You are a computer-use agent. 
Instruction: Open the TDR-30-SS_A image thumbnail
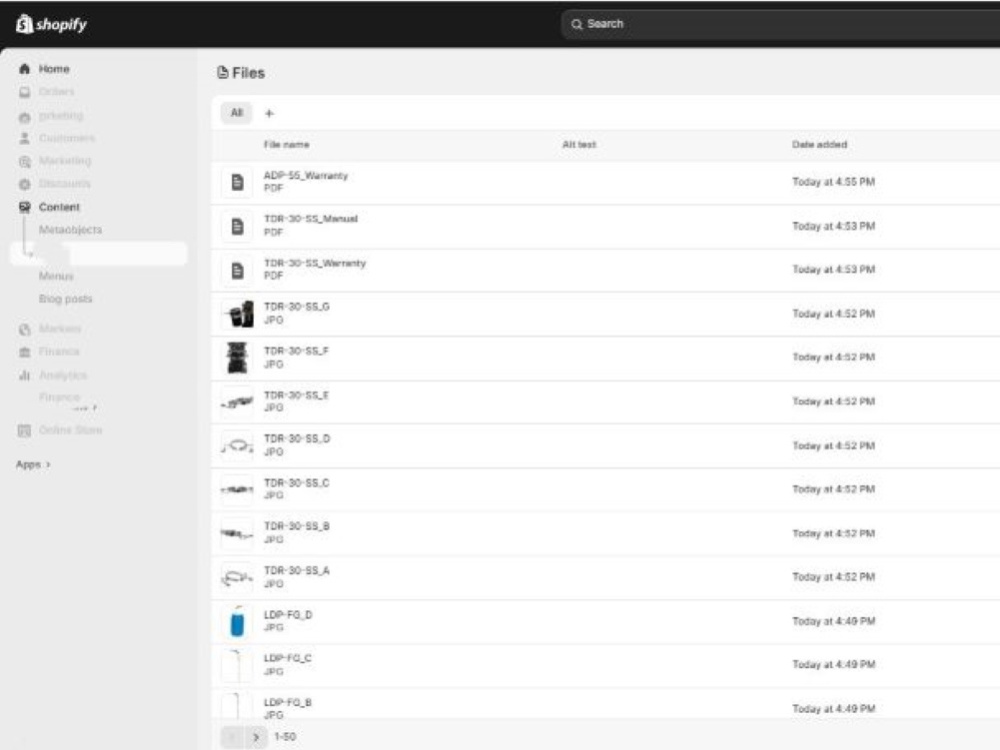[x=237, y=577]
